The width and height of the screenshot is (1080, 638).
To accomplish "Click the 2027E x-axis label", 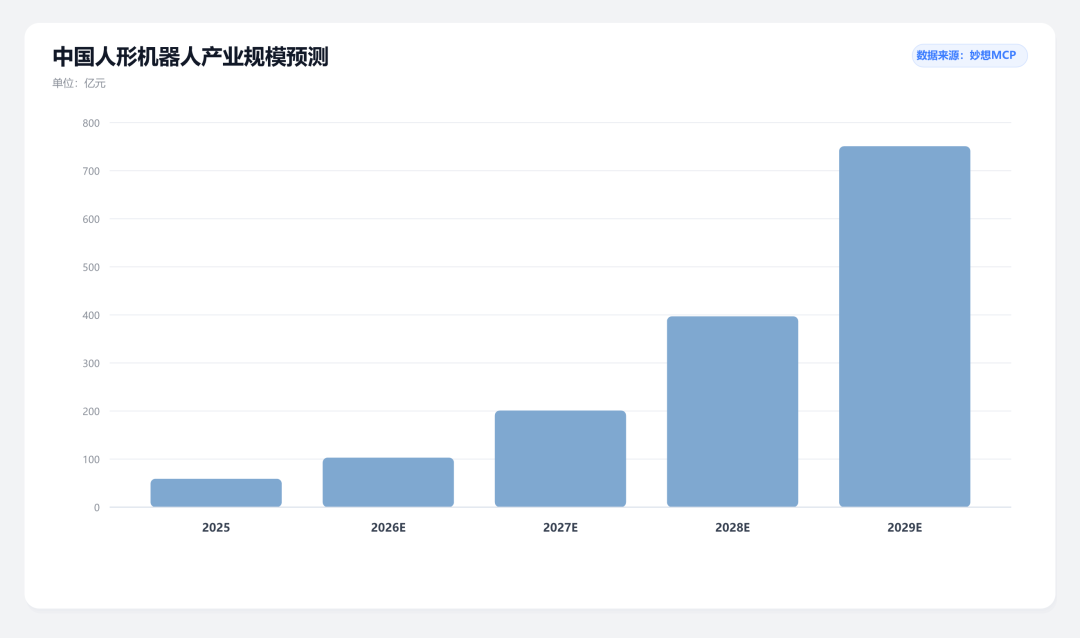I will point(561,528).
